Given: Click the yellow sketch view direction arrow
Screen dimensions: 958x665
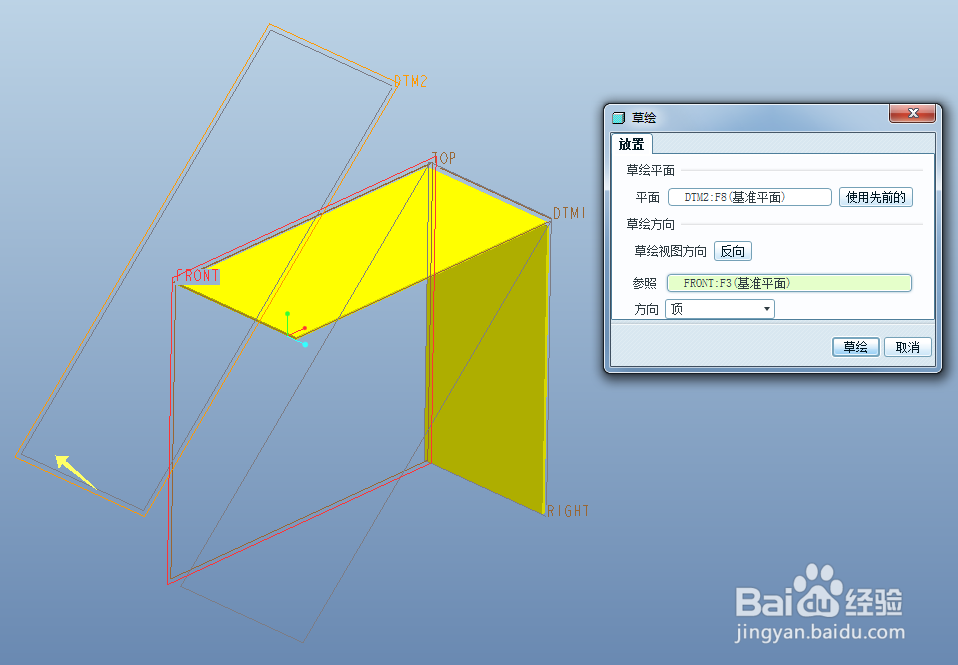Looking at the screenshot, I should pos(76,472).
